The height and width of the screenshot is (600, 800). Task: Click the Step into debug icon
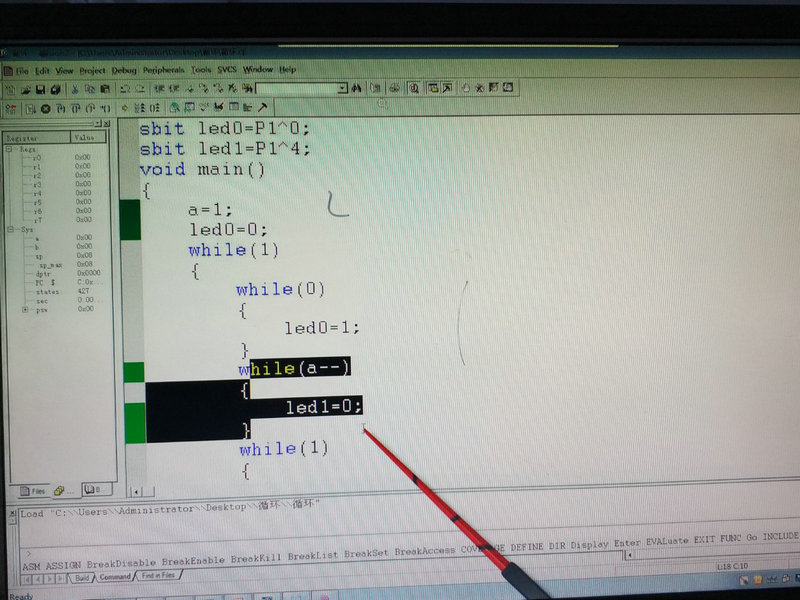61,109
